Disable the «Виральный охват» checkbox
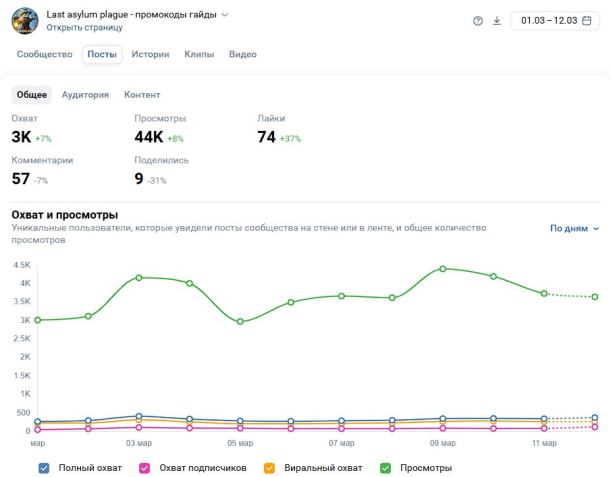The width and height of the screenshot is (611, 477). point(270,467)
